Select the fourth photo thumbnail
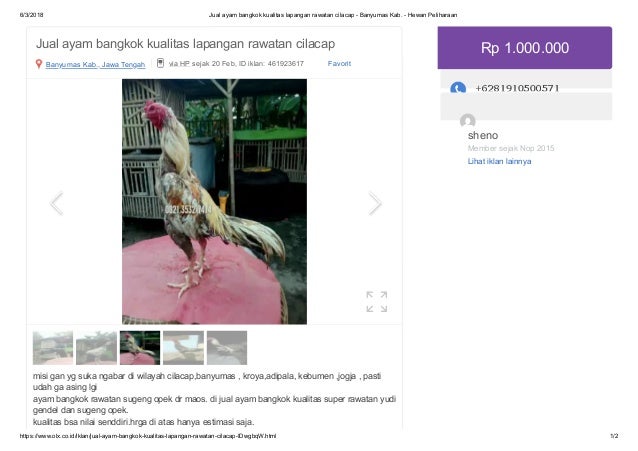The width and height of the screenshot is (638, 451). pyautogui.click(x=184, y=348)
